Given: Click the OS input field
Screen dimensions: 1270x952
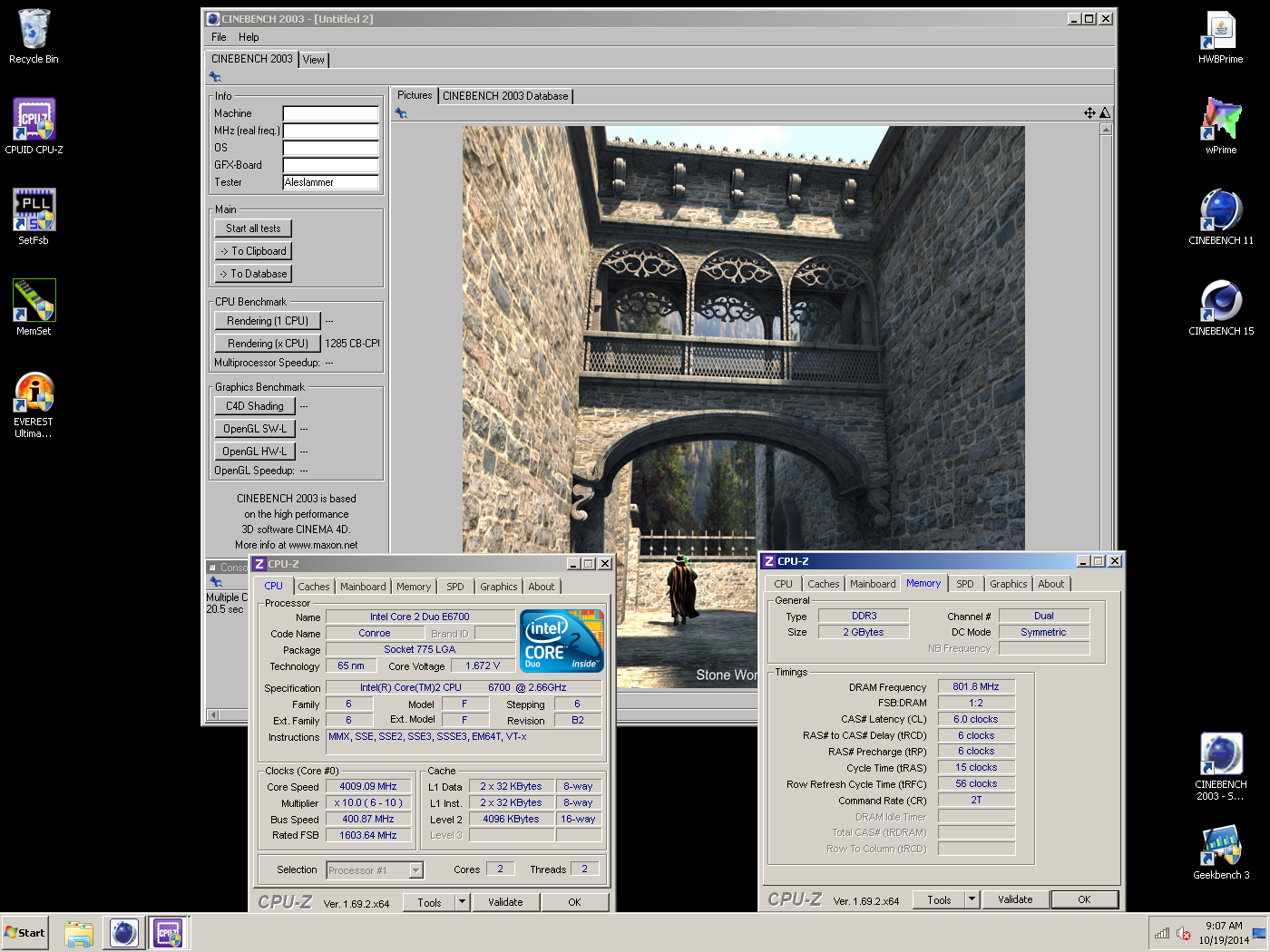Looking at the screenshot, I should click(330, 148).
